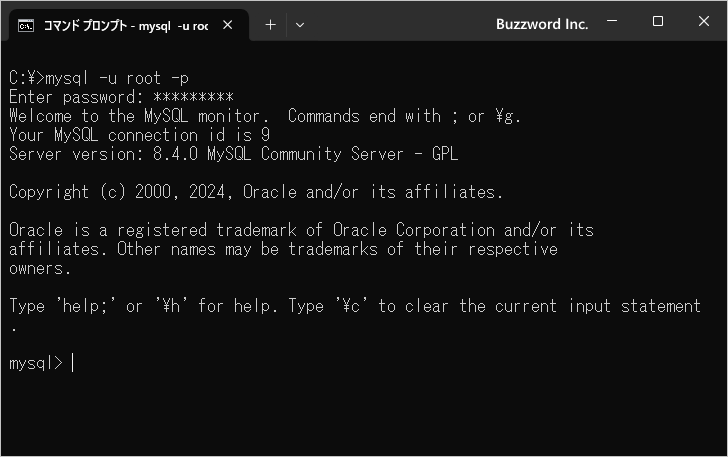Click the Buzzword Inc. title bar text

542,24
